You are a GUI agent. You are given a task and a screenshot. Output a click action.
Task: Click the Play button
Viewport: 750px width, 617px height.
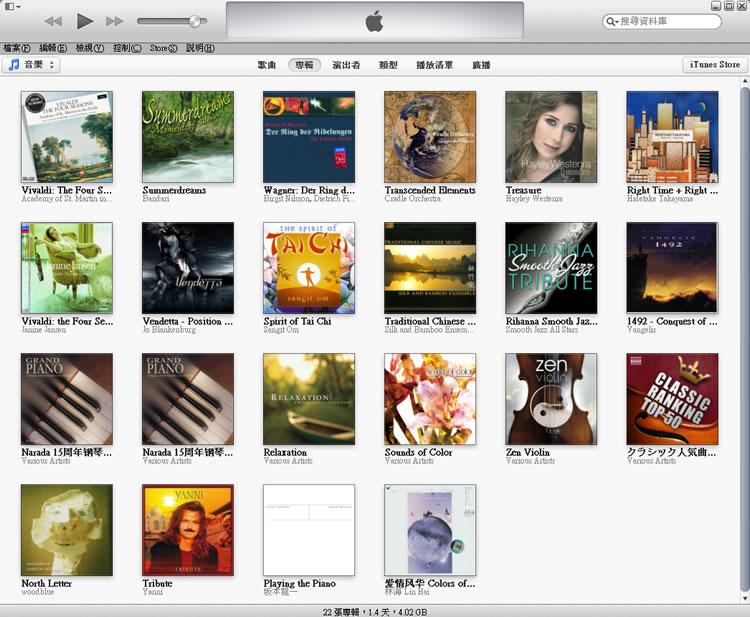point(85,21)
